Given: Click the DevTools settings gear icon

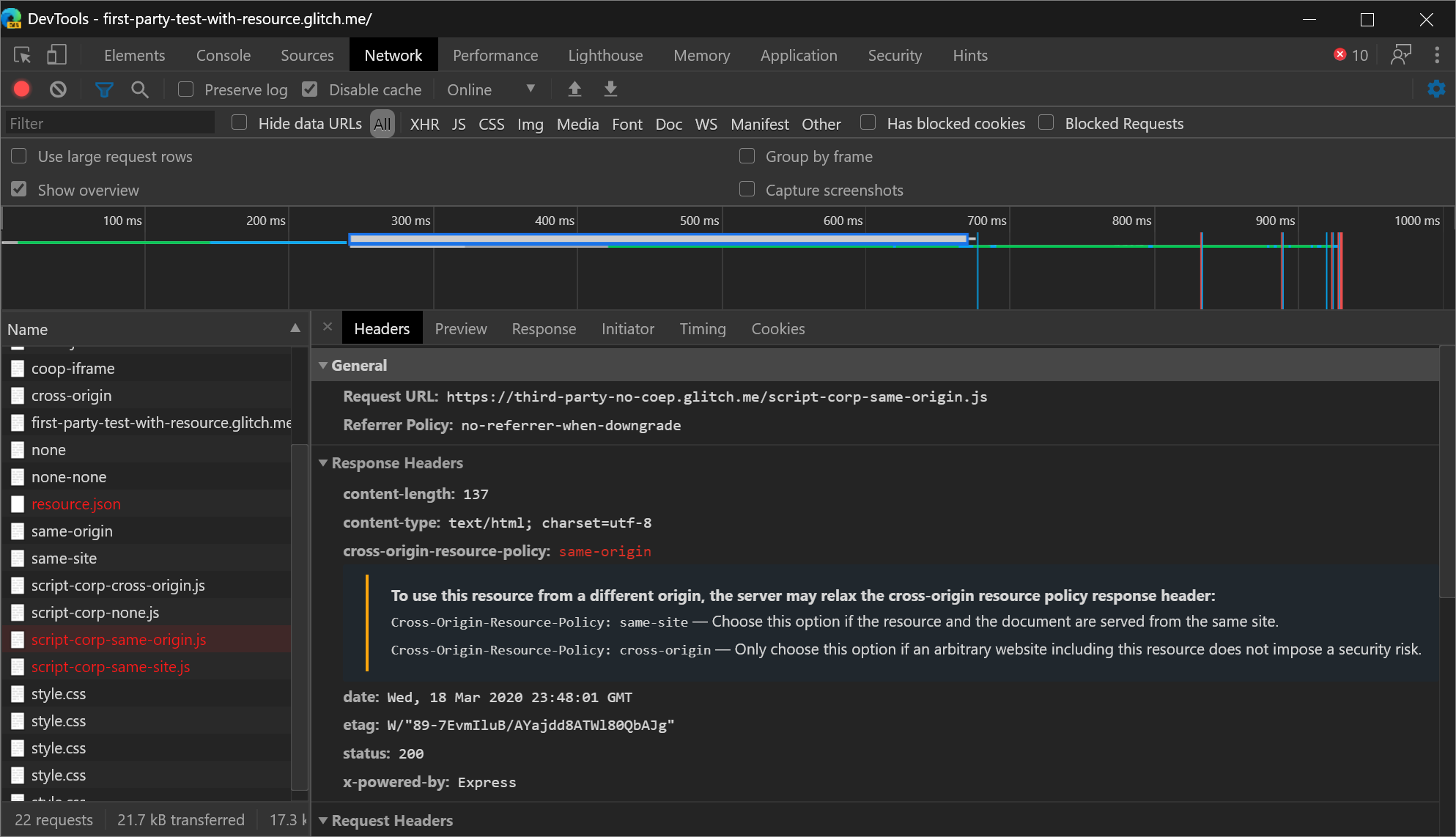Looking at the screenshot, I should 1437,89.
